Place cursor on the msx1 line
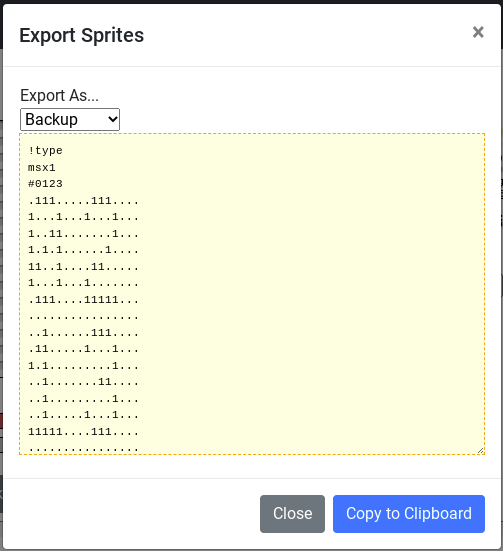Screen dimensions: 503x551 pos(42,168)
